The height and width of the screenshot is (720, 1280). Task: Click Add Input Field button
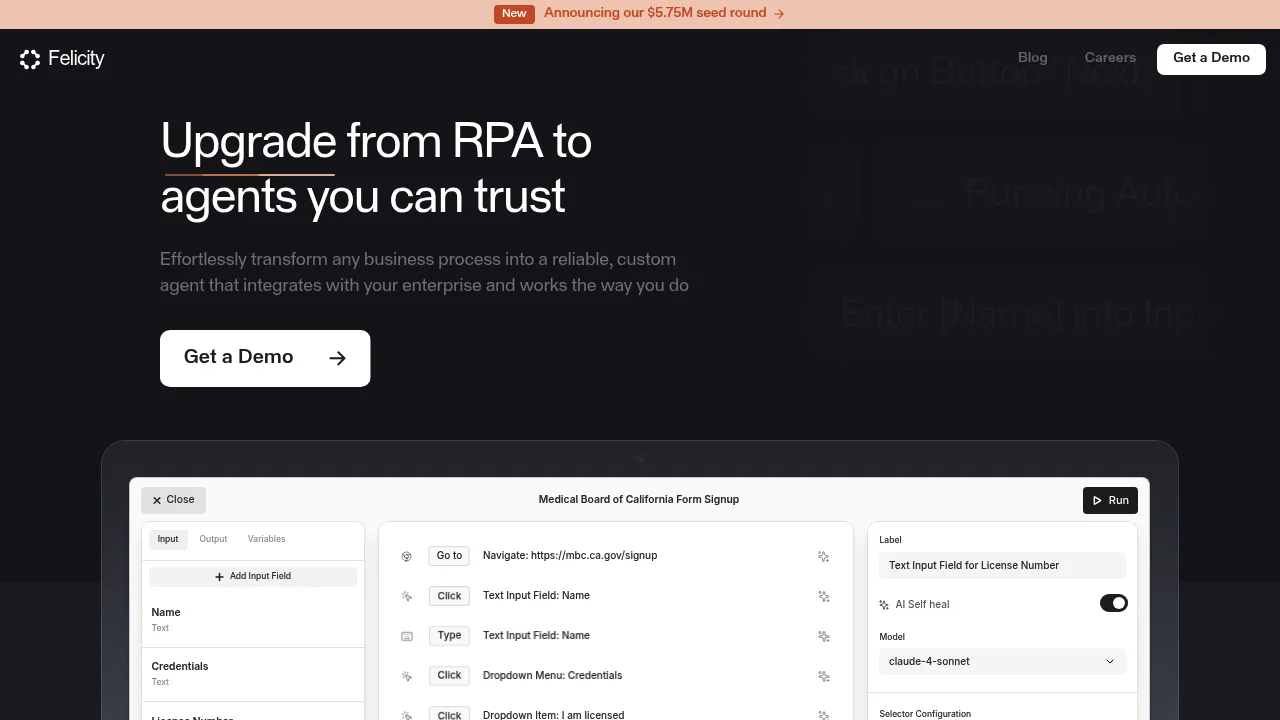tap(253, 577)
